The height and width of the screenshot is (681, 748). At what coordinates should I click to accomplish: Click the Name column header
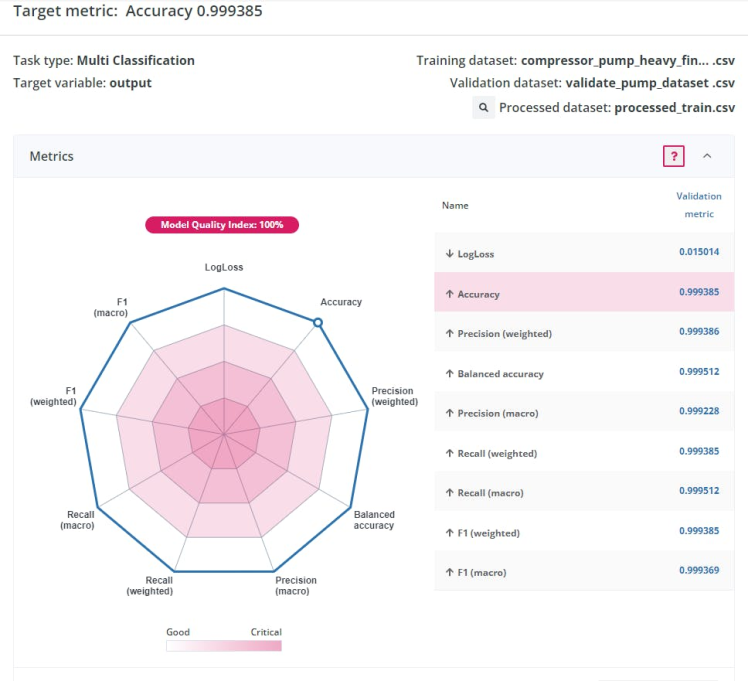(455, 206)
